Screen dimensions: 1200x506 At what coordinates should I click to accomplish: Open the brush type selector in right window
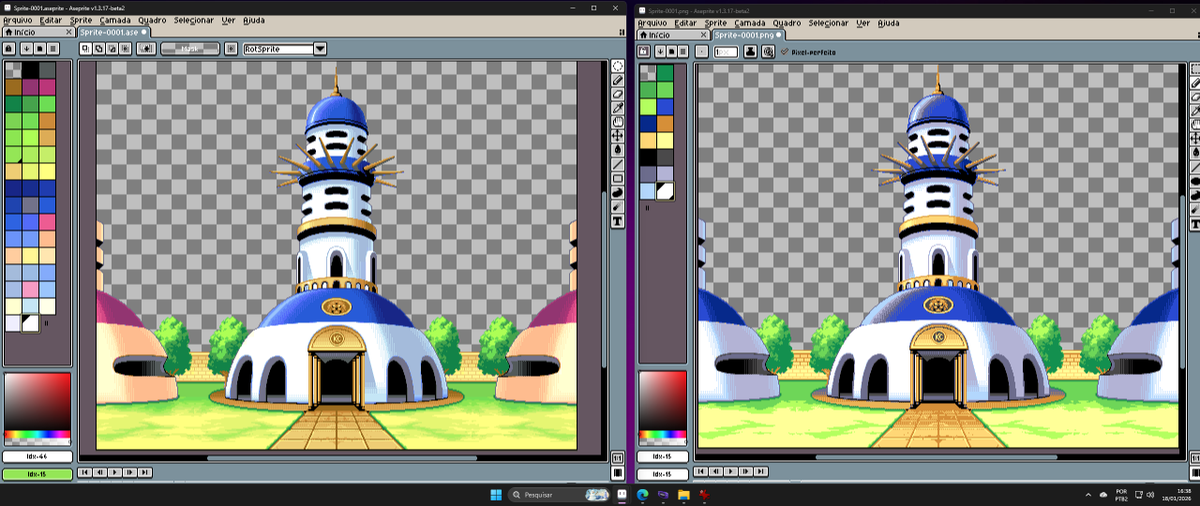702,51
